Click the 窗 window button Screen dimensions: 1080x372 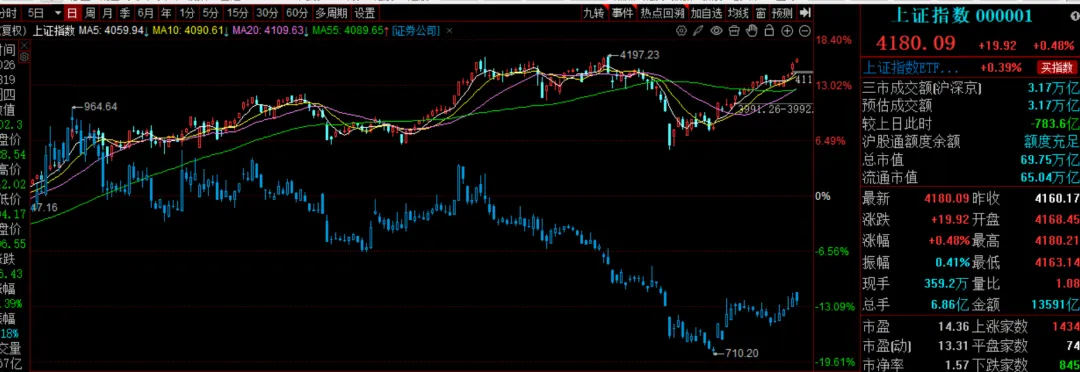coord(760,13)
